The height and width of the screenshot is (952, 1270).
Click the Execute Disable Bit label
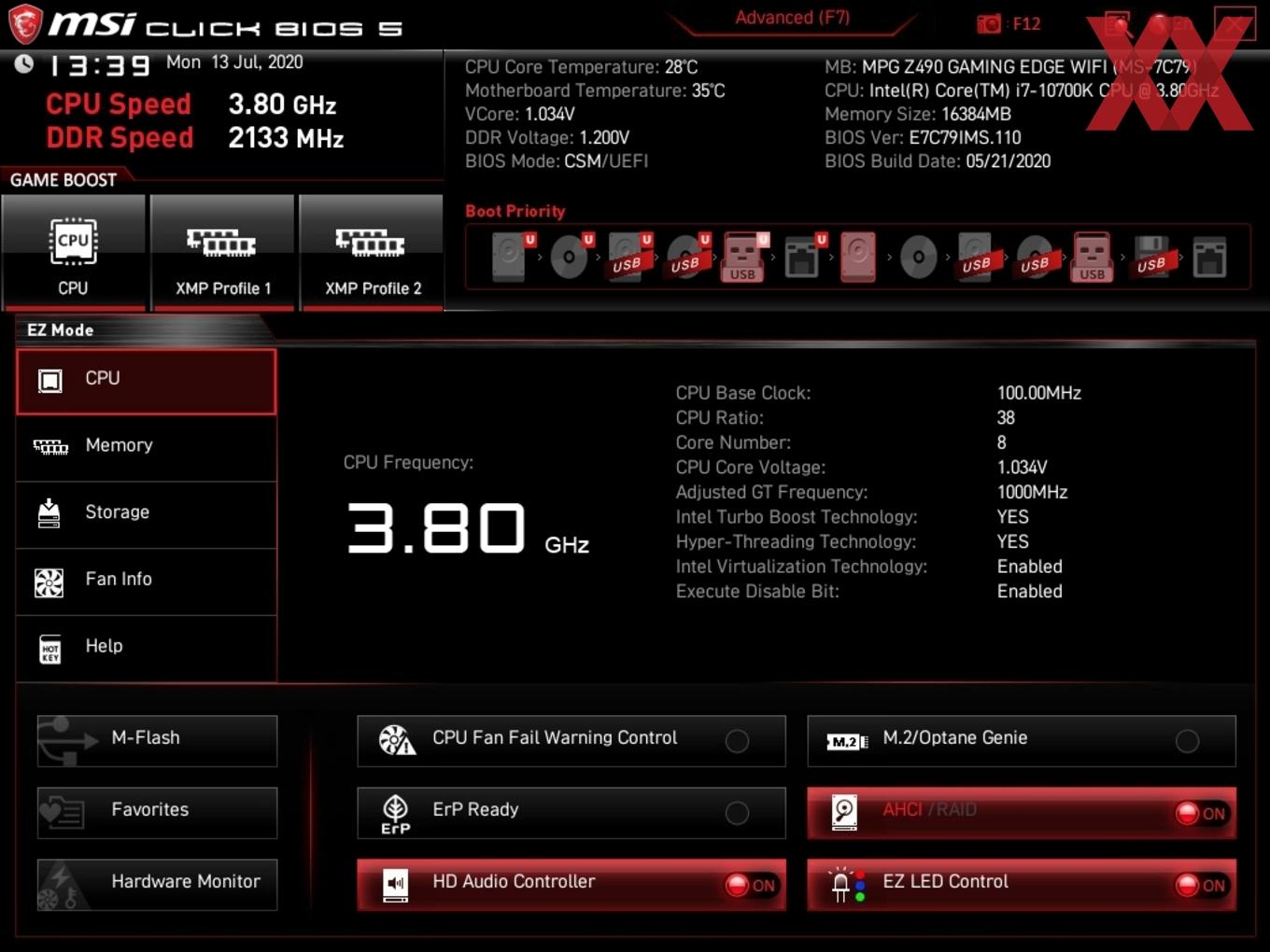[757, 592]
